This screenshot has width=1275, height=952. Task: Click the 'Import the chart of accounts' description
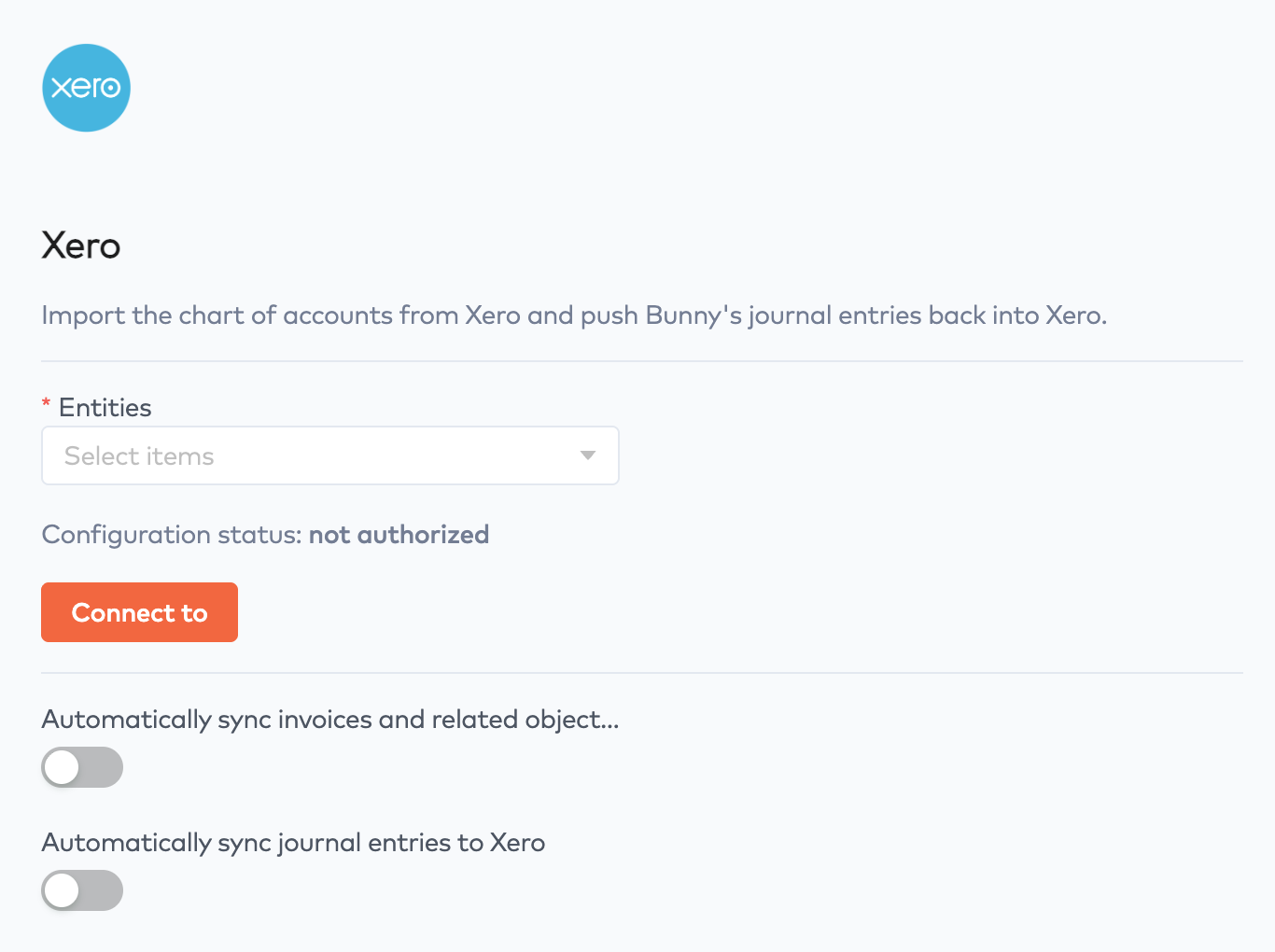(x=574, y=315)
